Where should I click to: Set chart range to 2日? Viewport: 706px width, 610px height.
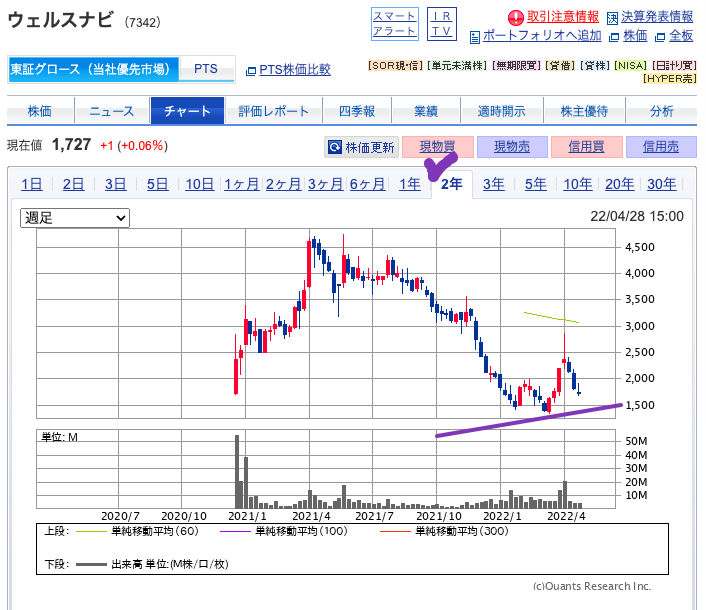pos(73,184)
